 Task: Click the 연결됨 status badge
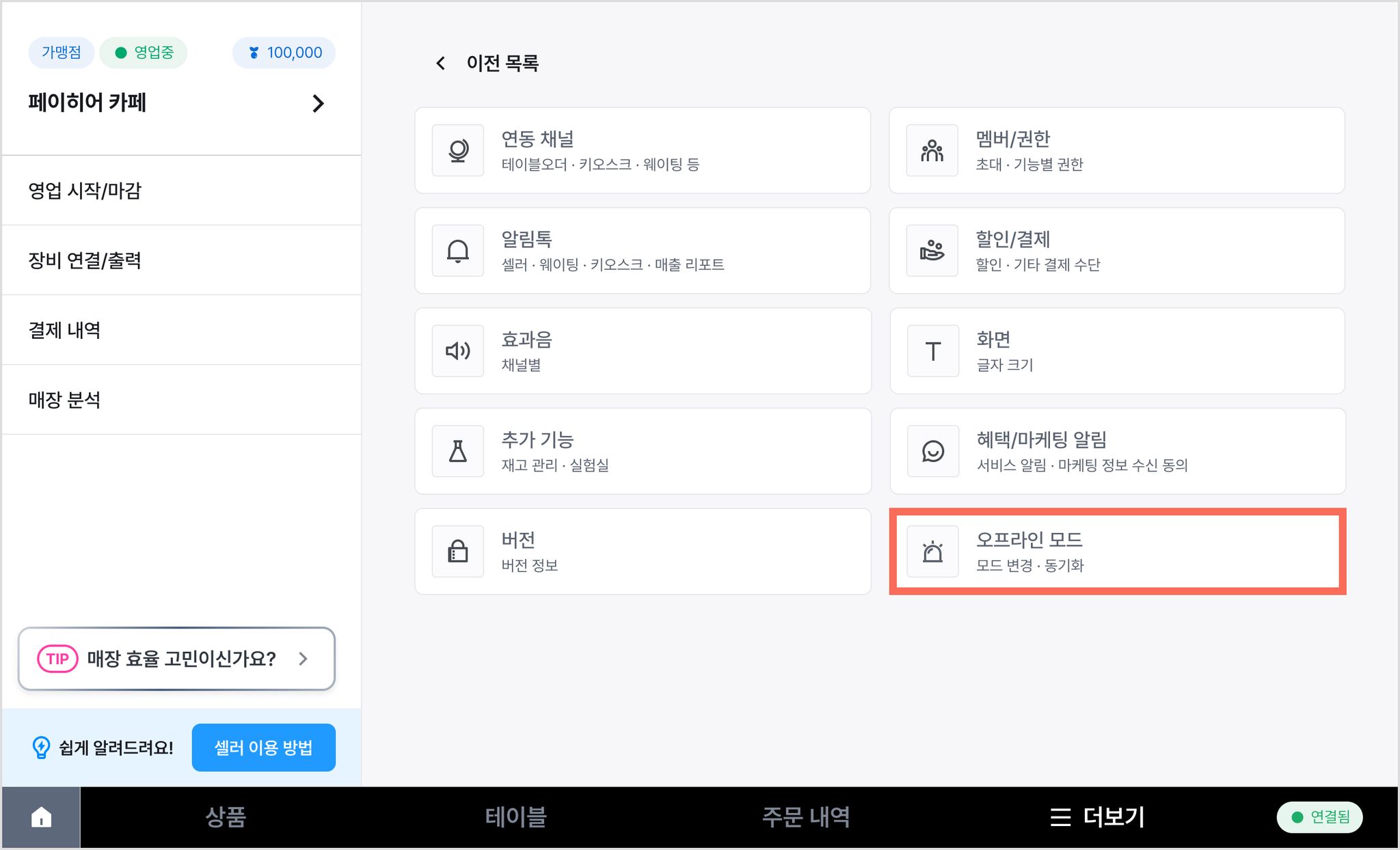(x=1319, y=817)
